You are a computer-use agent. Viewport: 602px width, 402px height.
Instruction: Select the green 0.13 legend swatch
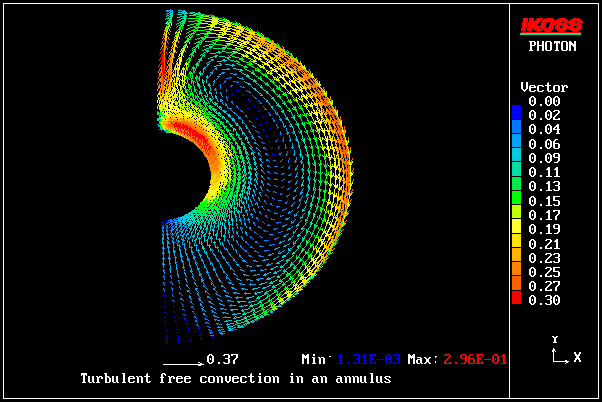point(516,186)
